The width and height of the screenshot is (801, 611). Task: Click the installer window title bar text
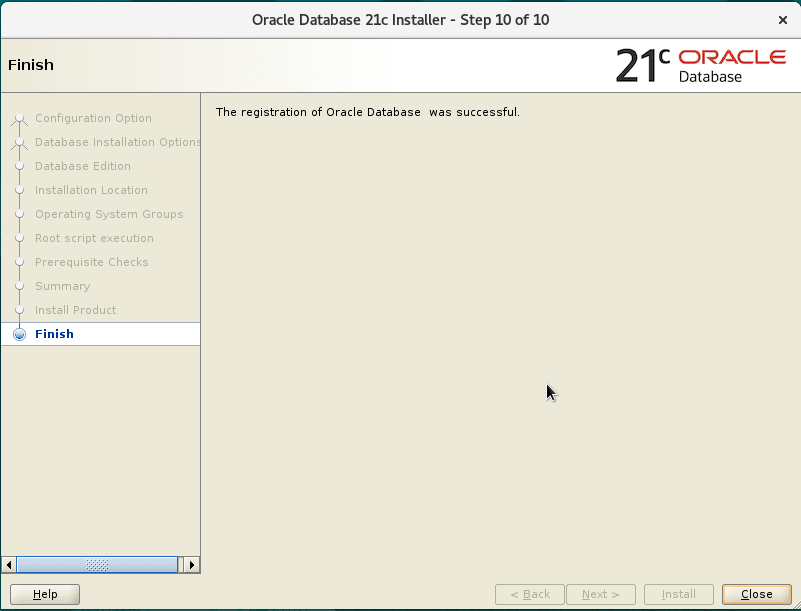click(x=400, y=20)
